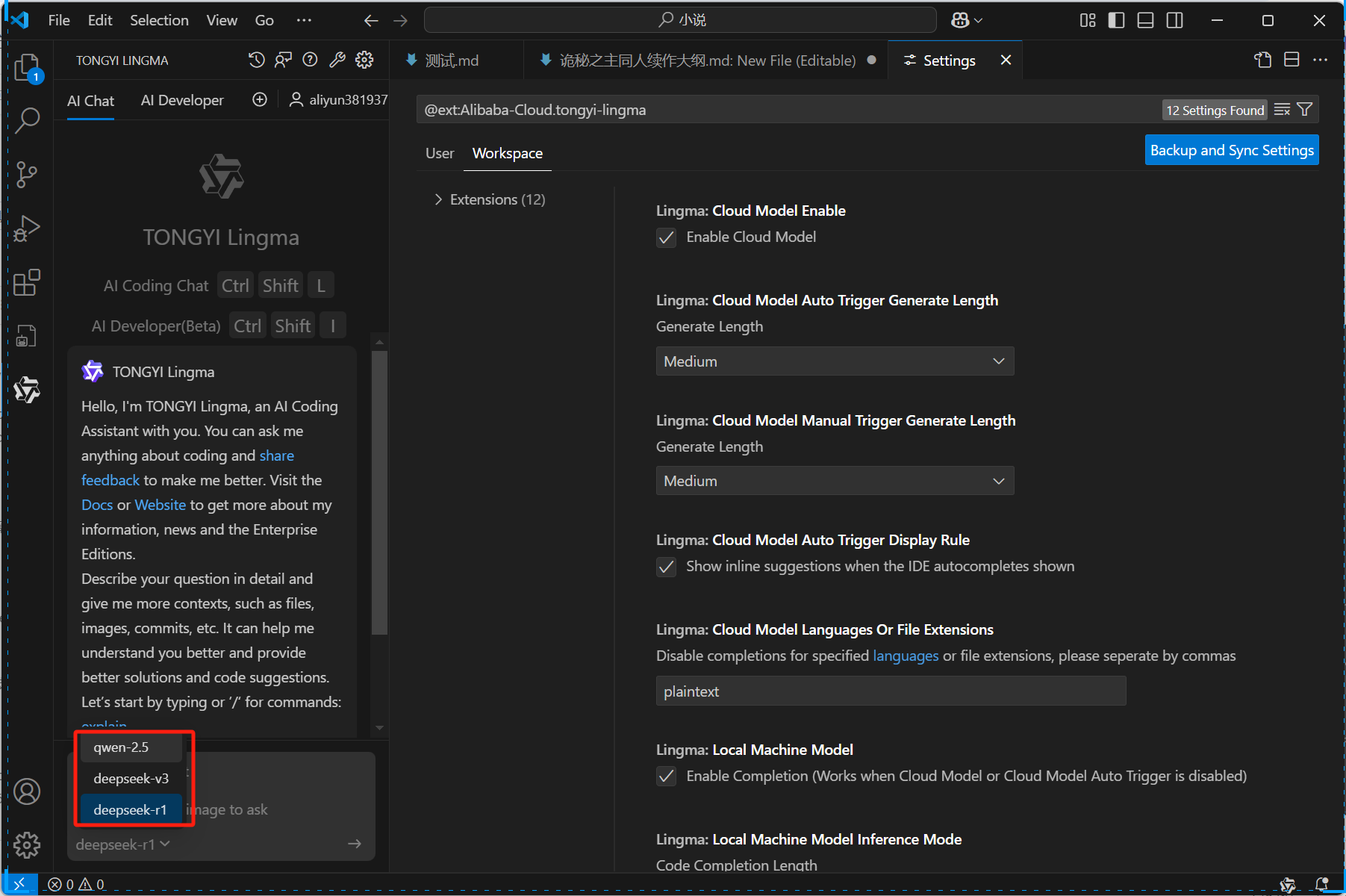Open aliyun381937 account entry
The width and height of the screenshot is (1346, 896).
point(339,100)
